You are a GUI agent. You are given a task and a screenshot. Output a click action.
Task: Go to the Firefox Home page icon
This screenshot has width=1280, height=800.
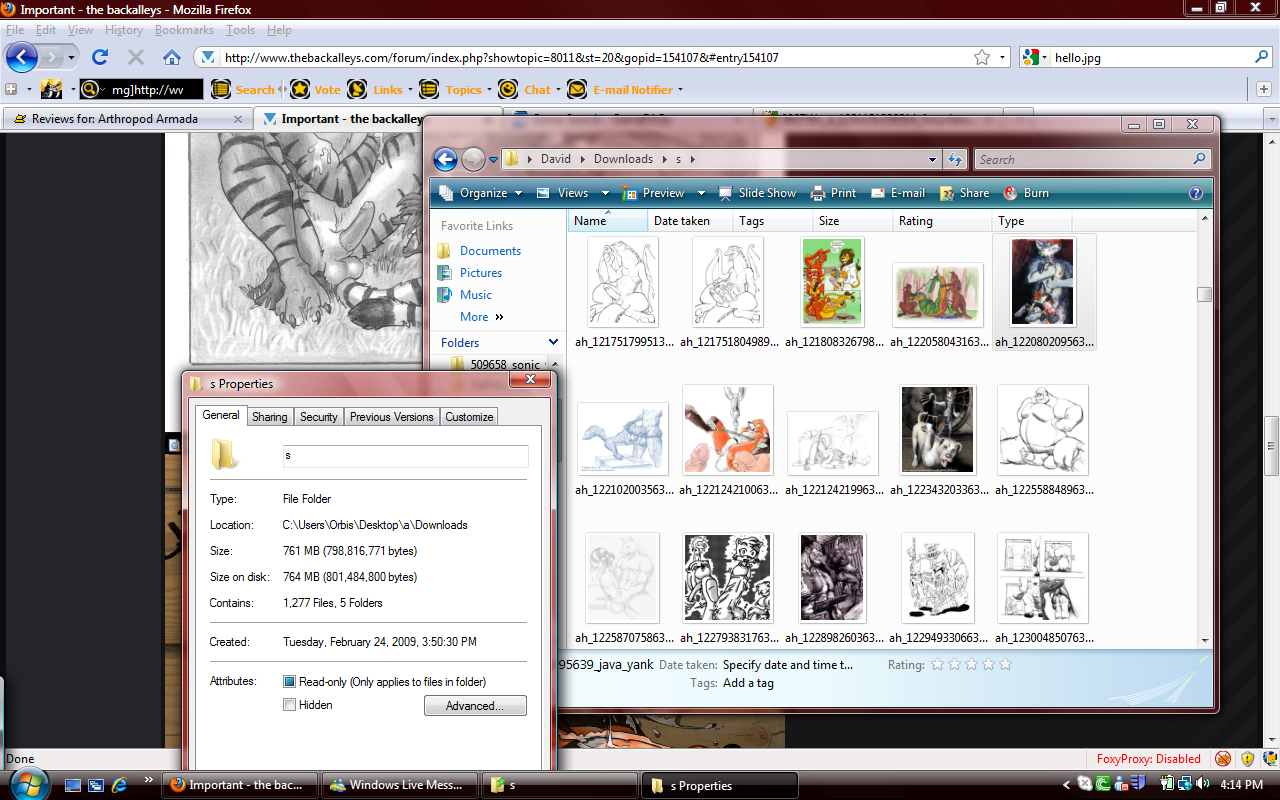click(x=172, y=57)
